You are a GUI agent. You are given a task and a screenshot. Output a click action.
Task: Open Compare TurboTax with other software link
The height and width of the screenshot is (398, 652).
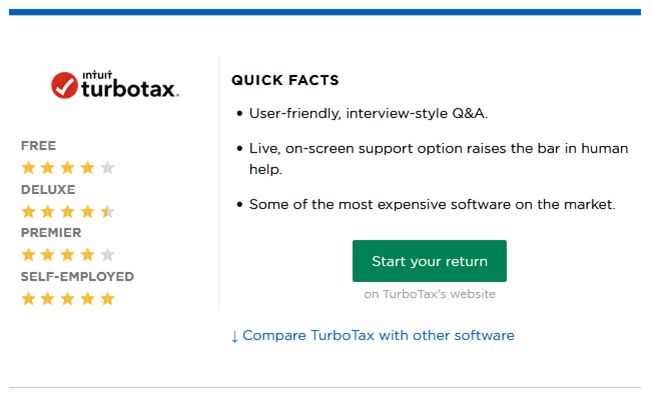tap(378, 335)
